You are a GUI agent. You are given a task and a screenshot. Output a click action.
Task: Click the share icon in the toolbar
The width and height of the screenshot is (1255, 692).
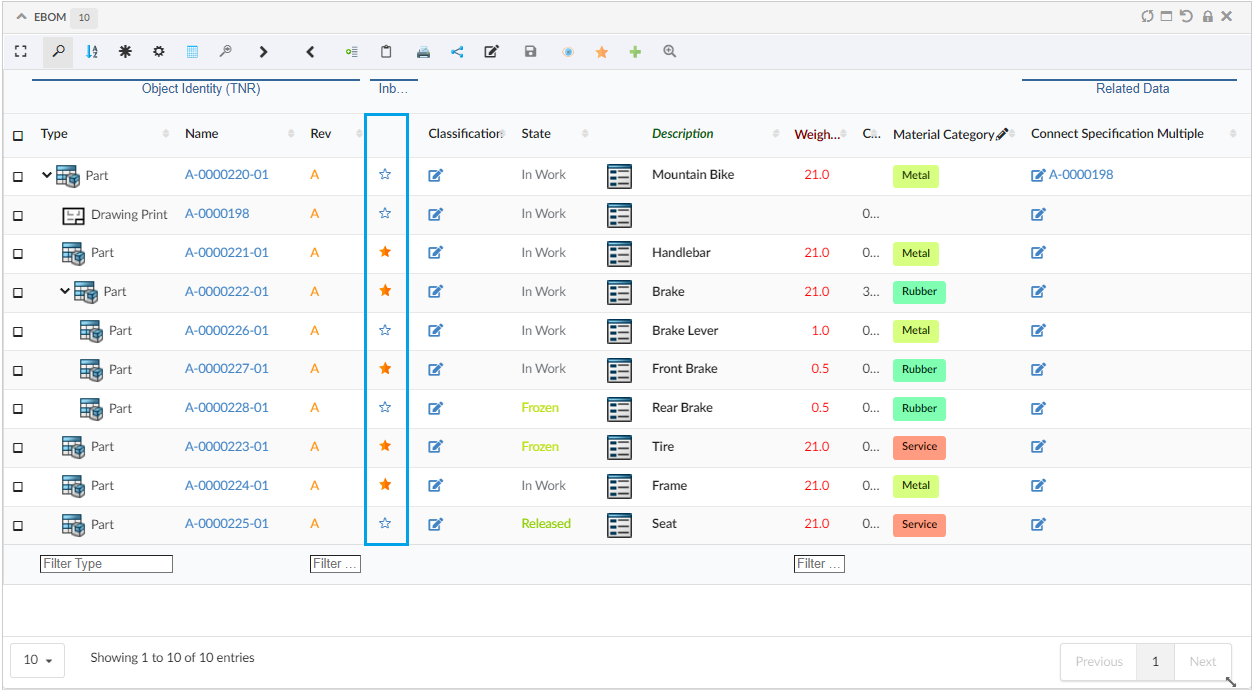click(457, 52)
